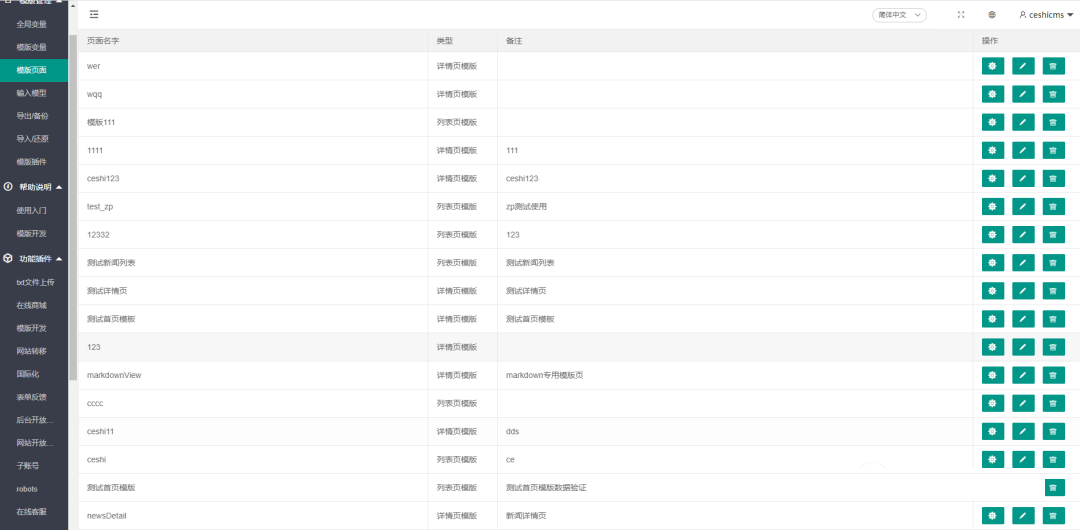Edit the test_zp template row
Image resolution: width=1080 pixels, height=530 pixels.
(x=1023, y=206)
